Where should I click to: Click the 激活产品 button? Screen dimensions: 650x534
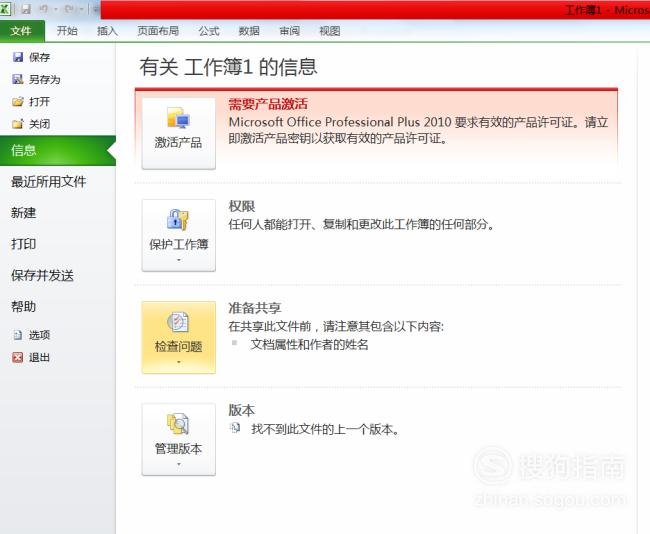(179, 134)
